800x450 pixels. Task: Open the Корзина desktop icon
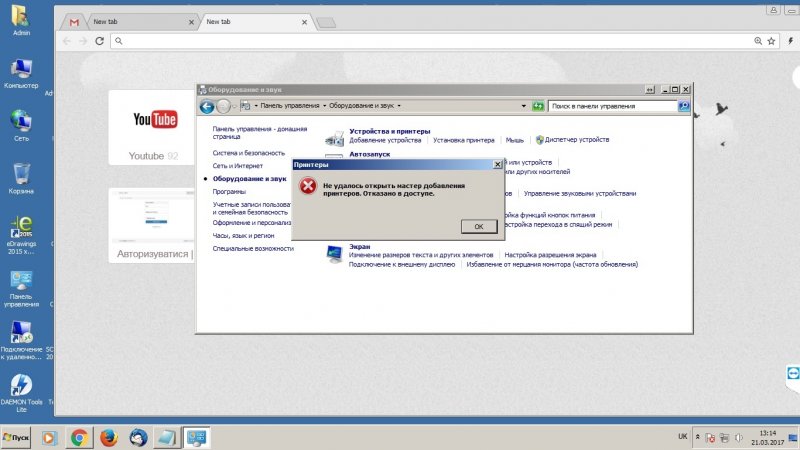[20, 178]
